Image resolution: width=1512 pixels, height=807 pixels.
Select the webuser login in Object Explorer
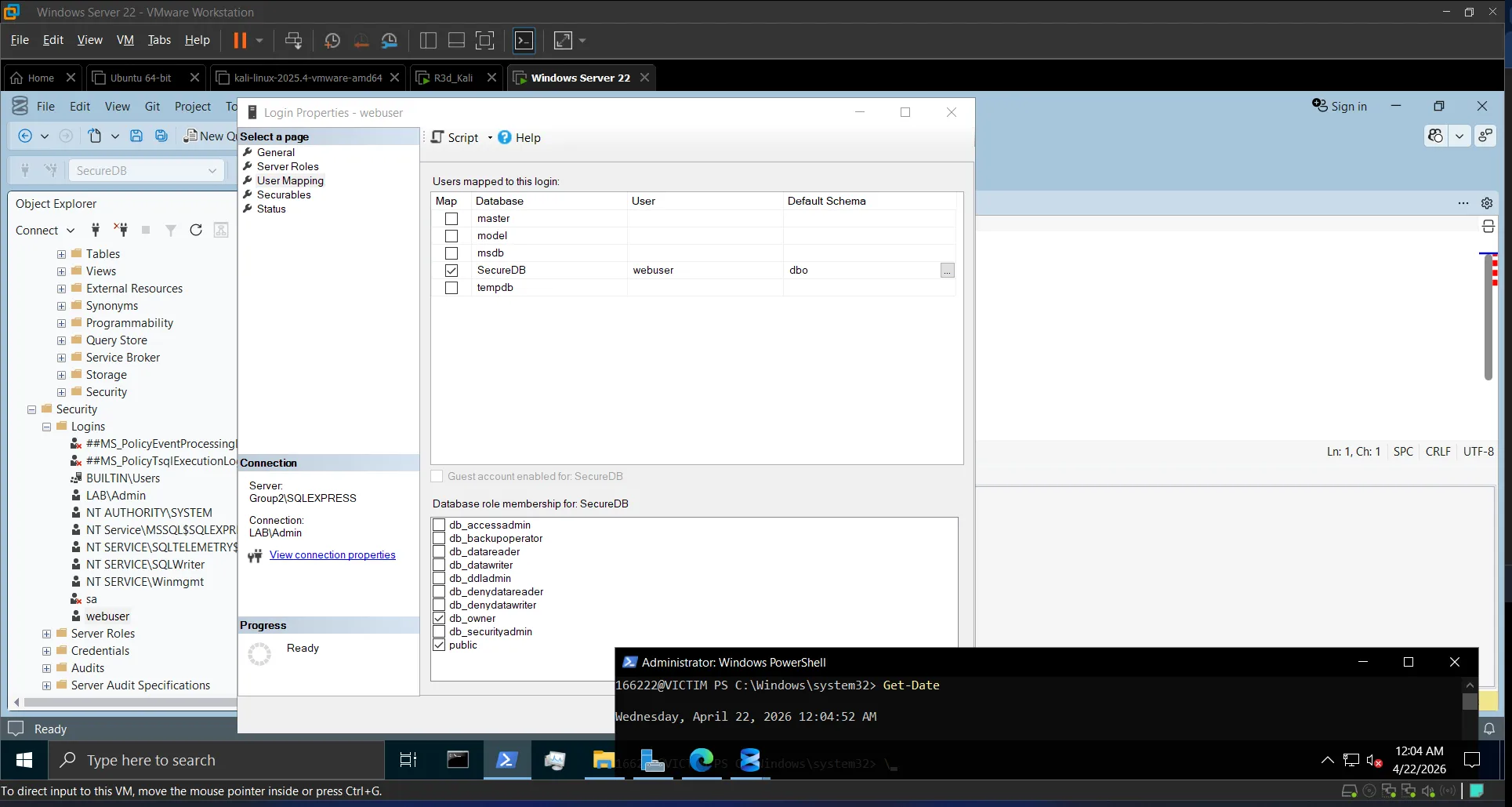(107, 616)
